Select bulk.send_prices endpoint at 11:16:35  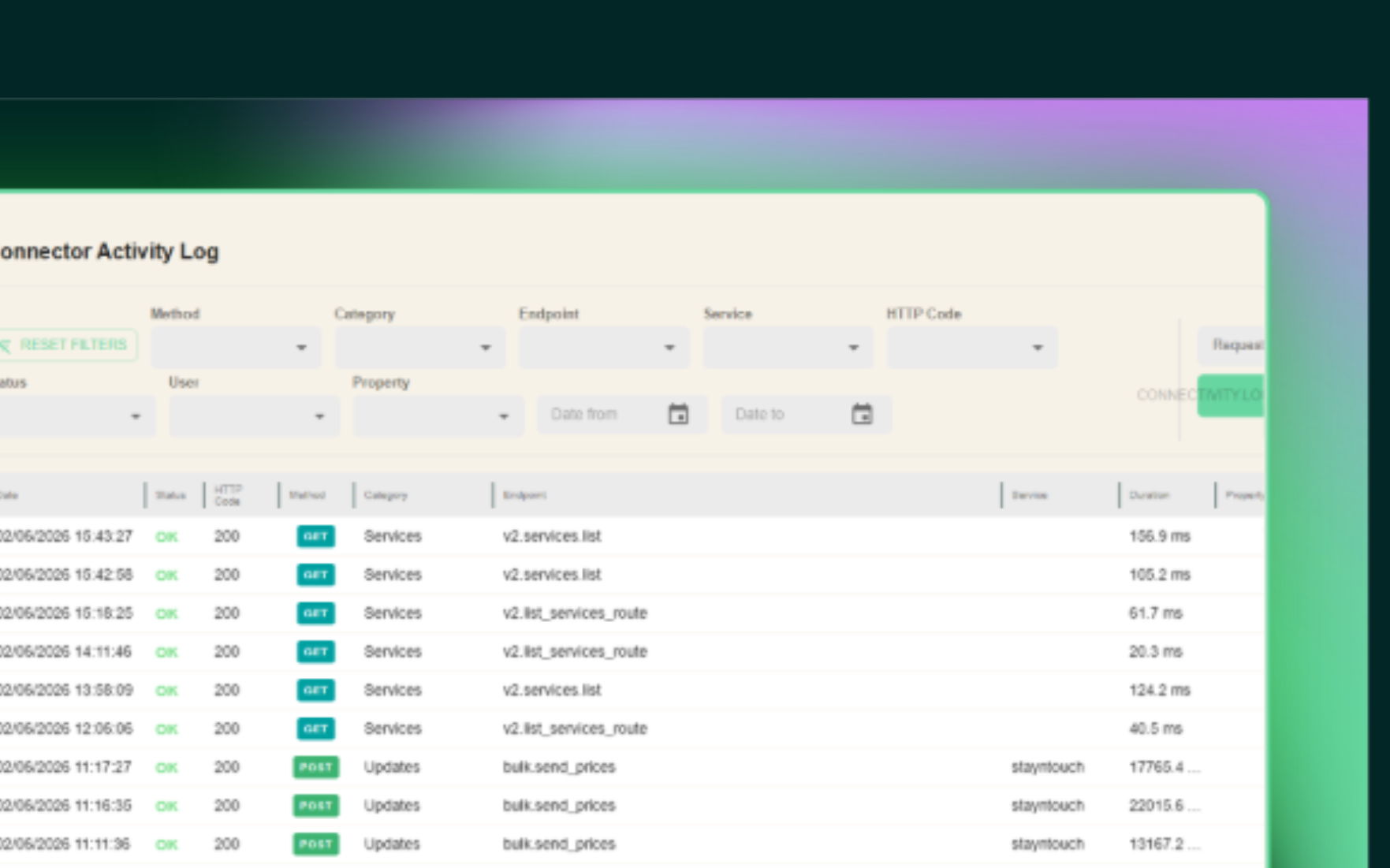point(559,806)
